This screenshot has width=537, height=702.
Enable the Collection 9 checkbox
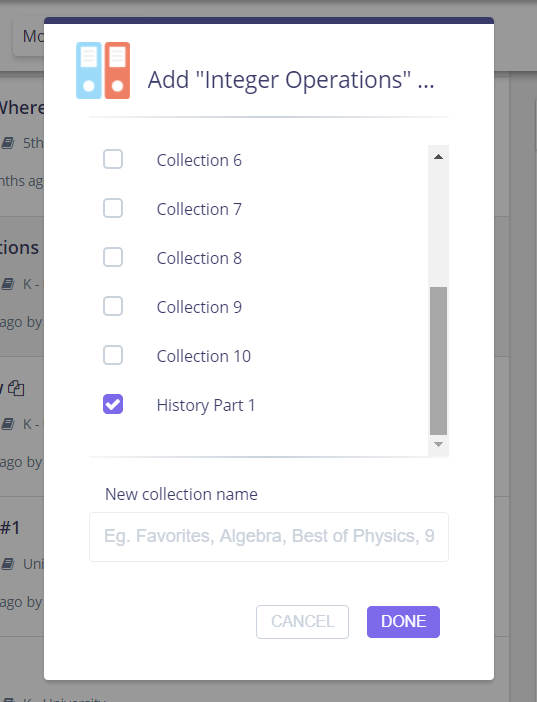tap(113, 306)
